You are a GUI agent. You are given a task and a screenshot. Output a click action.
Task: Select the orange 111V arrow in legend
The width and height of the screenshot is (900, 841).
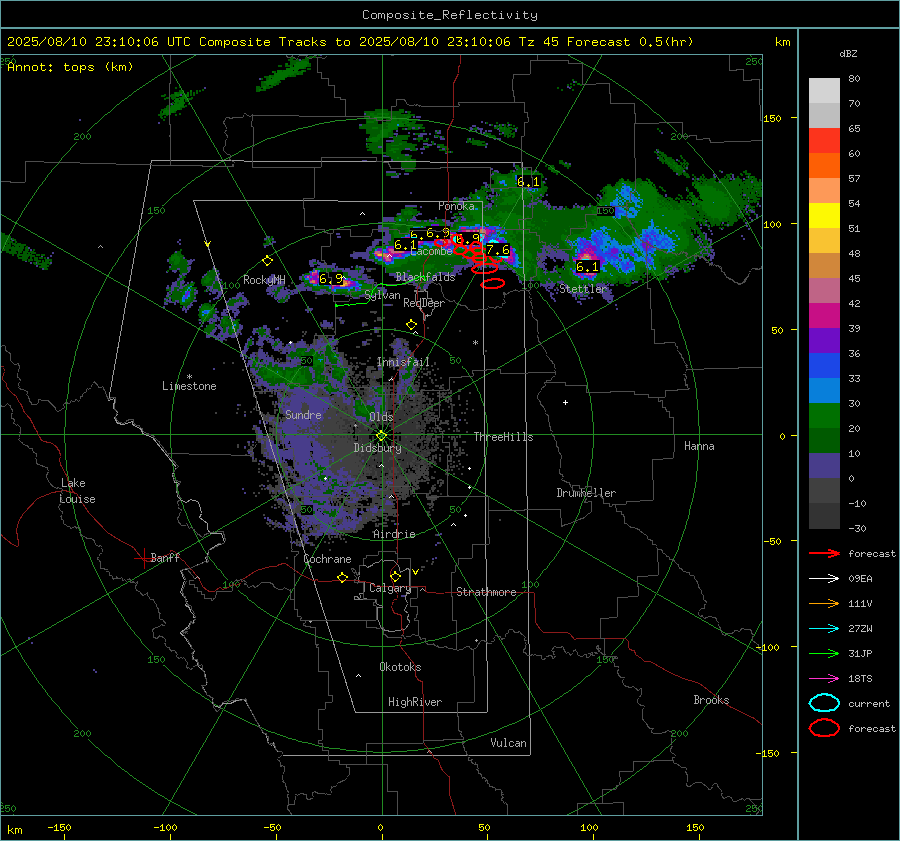click(x=824, y=603)
